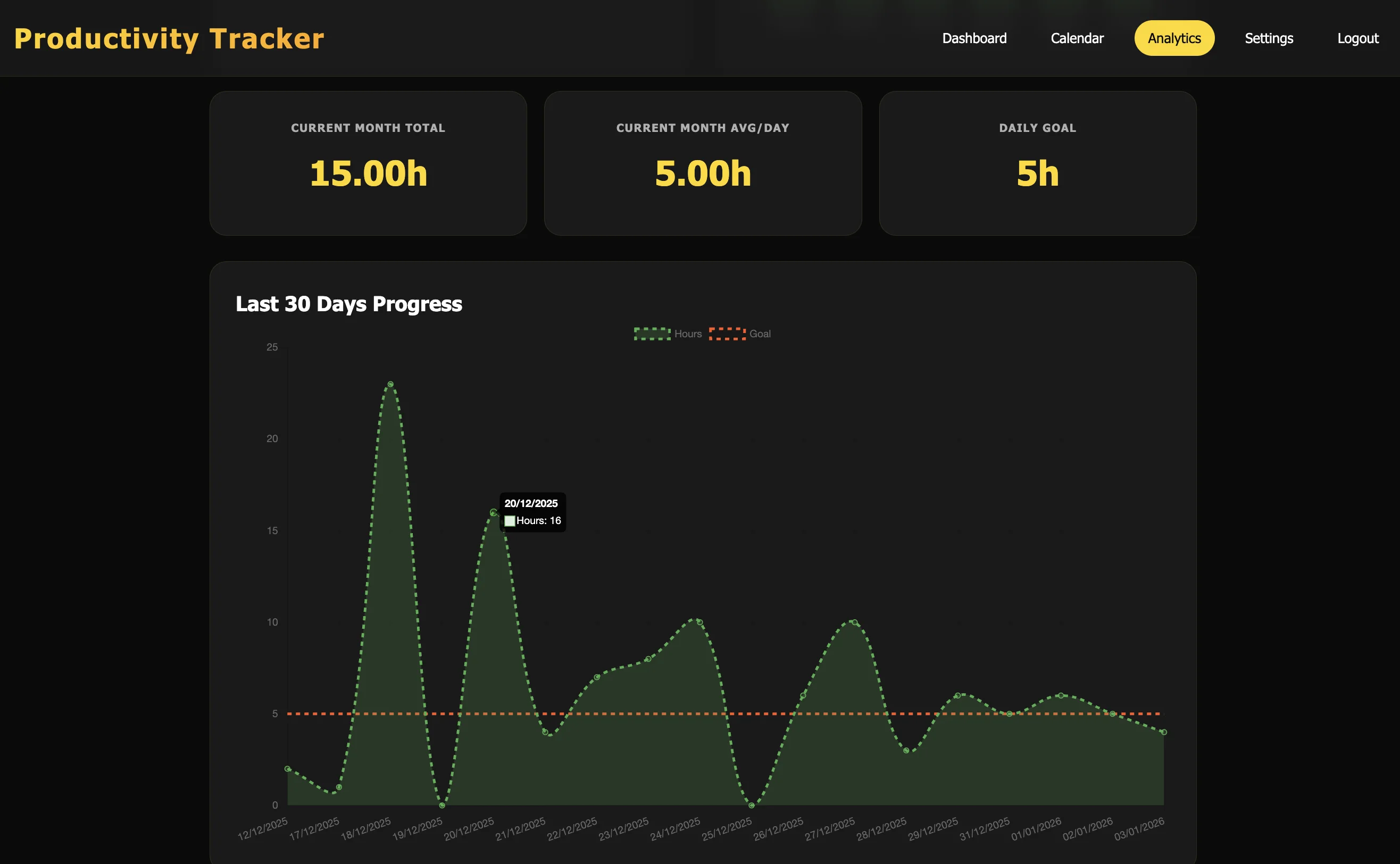Click the 24/12/2025 data point
Image resolution: width=1400 pixels, height=864 pixels.
(x=699, y=622)
